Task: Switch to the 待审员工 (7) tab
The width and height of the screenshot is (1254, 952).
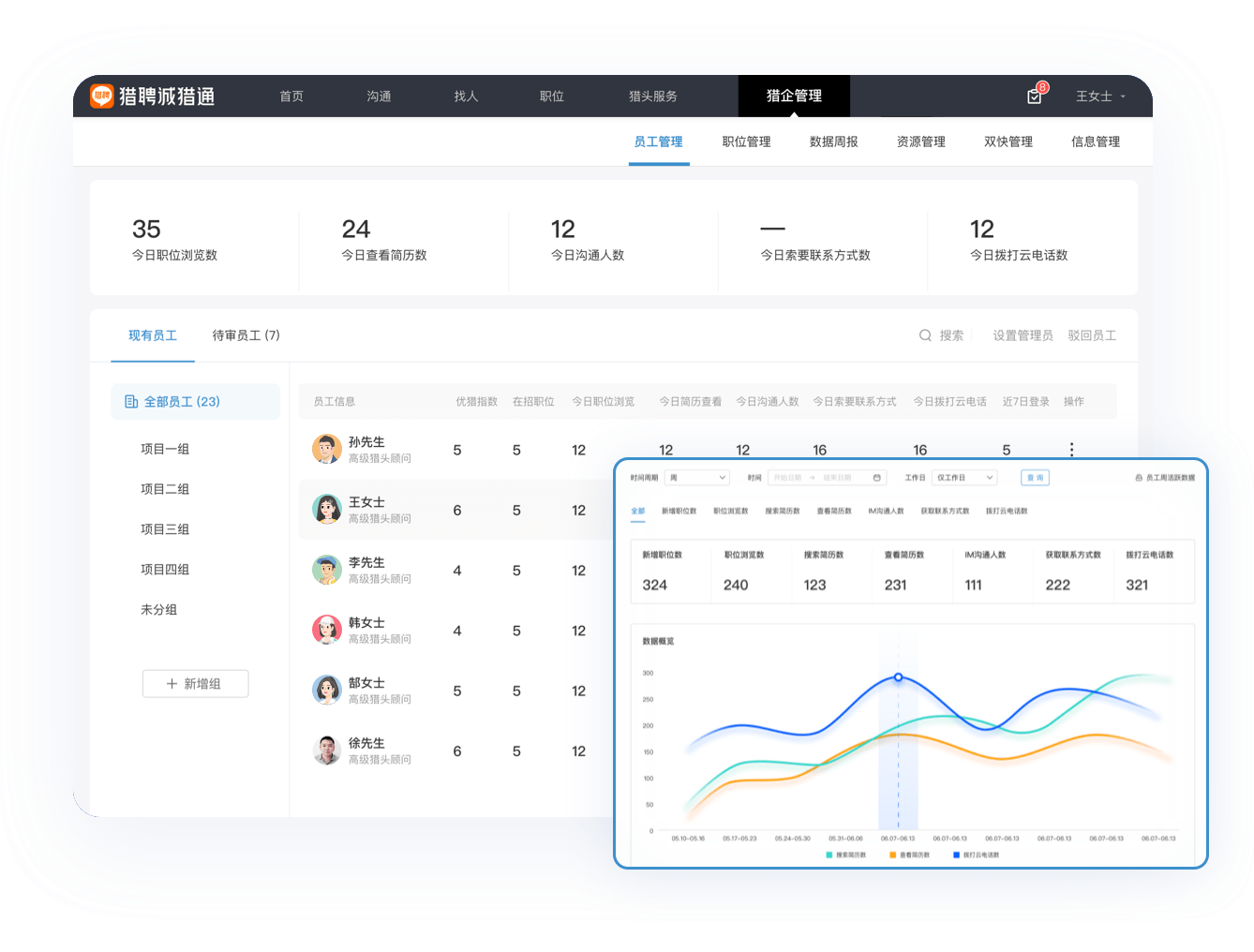Action: (246, 335)
